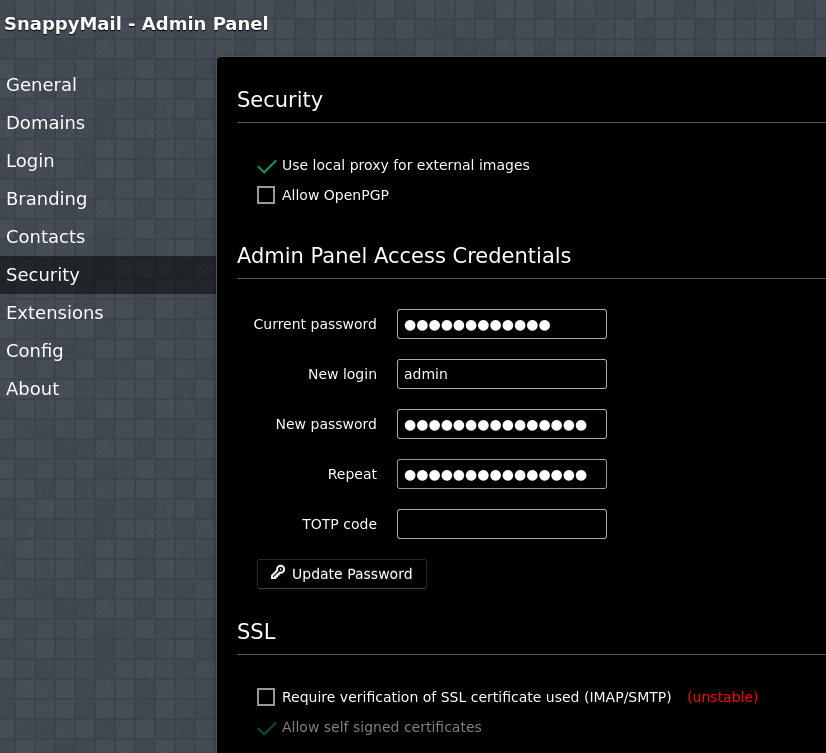Click the Repeat password field
Viewport: 826px width, 753px height.
[x=501, y=474]
